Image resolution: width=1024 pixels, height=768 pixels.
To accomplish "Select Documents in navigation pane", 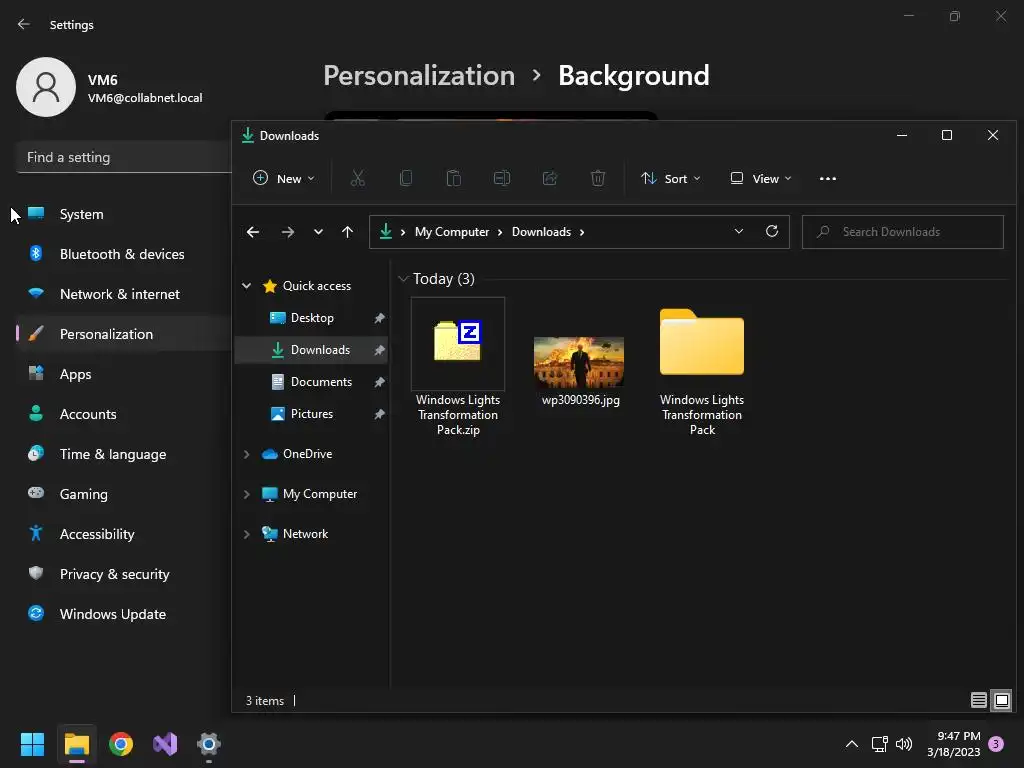I will click(x=311, y=382).
